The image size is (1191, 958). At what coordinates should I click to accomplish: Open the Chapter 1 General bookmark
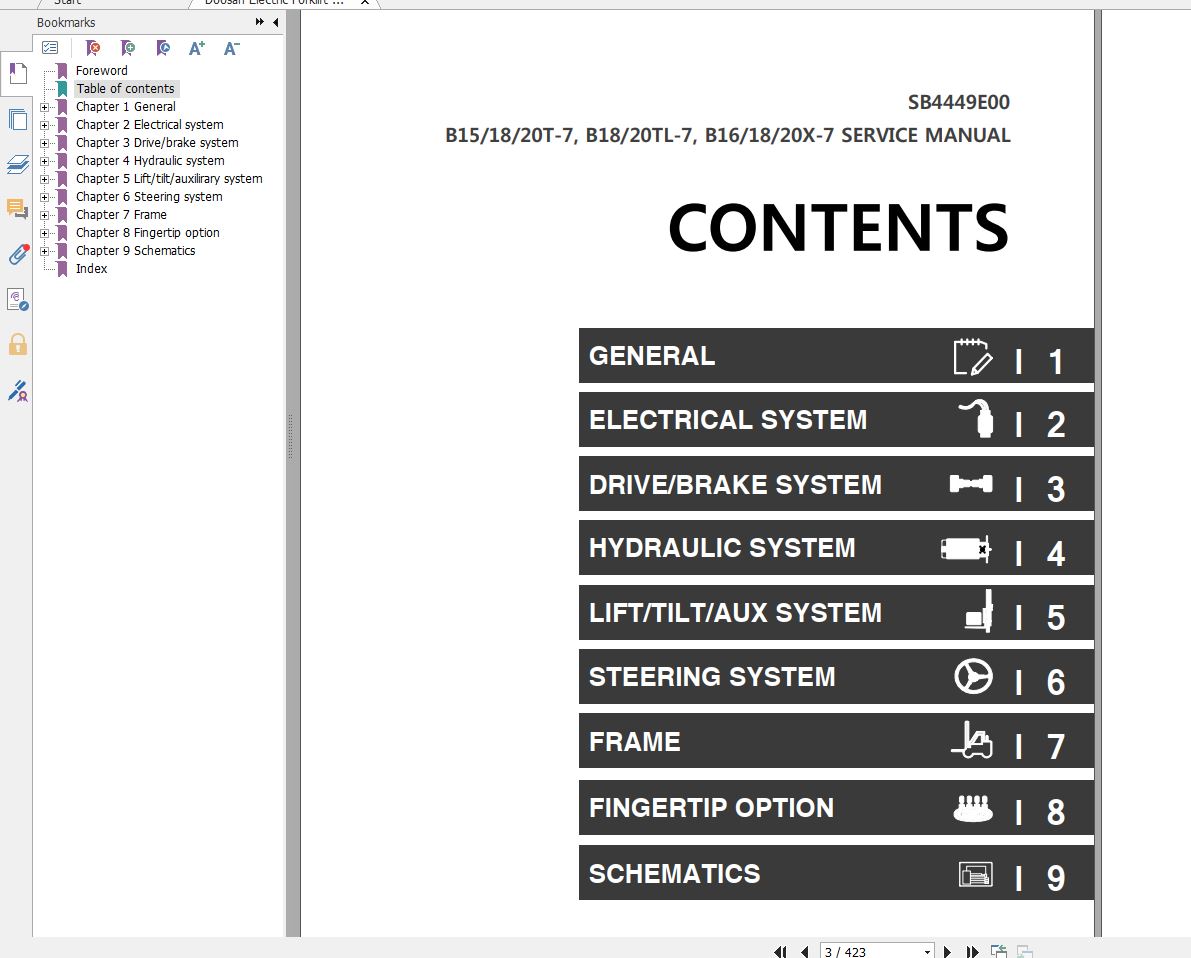[125, 107]
